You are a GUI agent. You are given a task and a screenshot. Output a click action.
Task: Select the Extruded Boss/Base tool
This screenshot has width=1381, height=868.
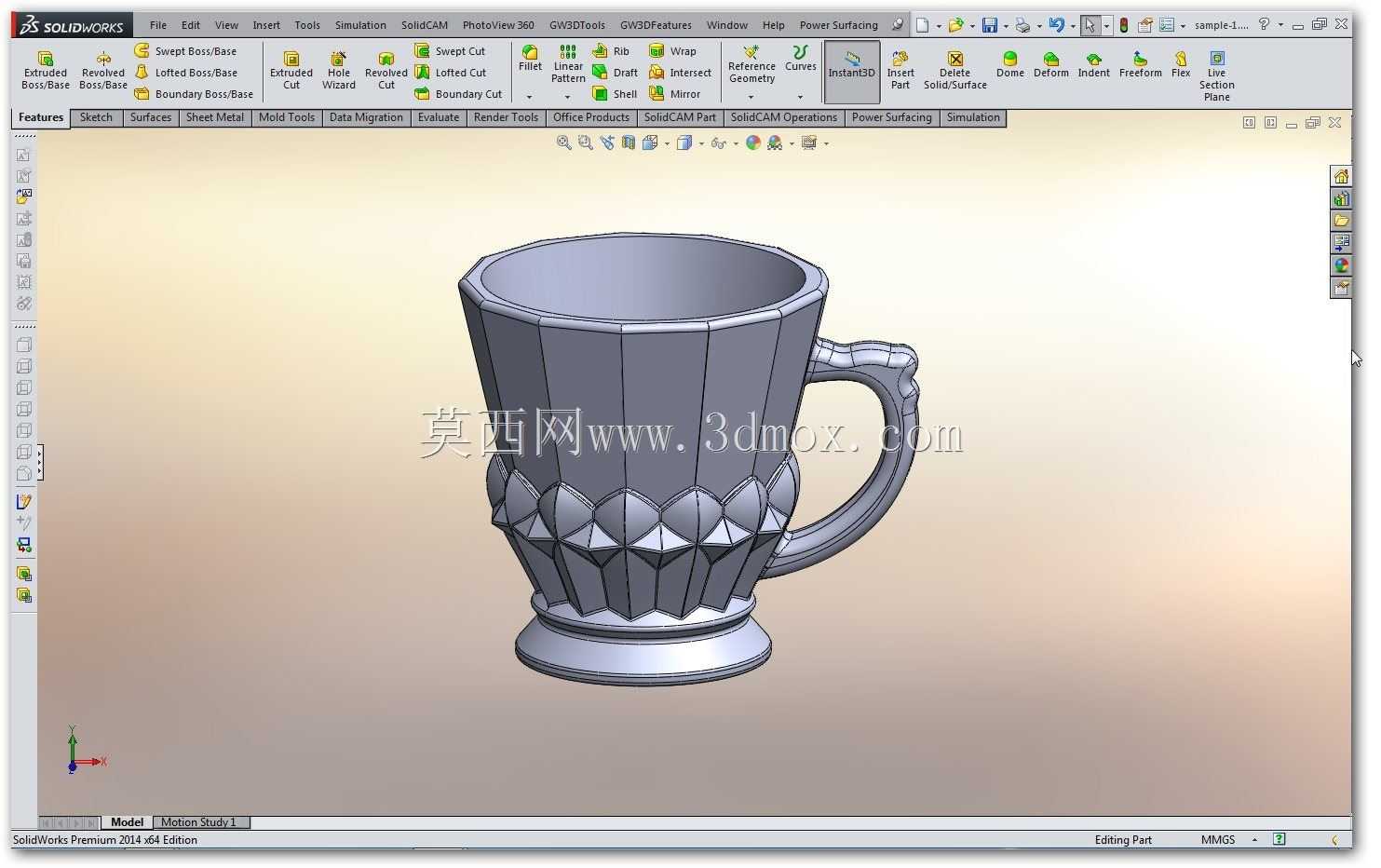click(45, 71)
